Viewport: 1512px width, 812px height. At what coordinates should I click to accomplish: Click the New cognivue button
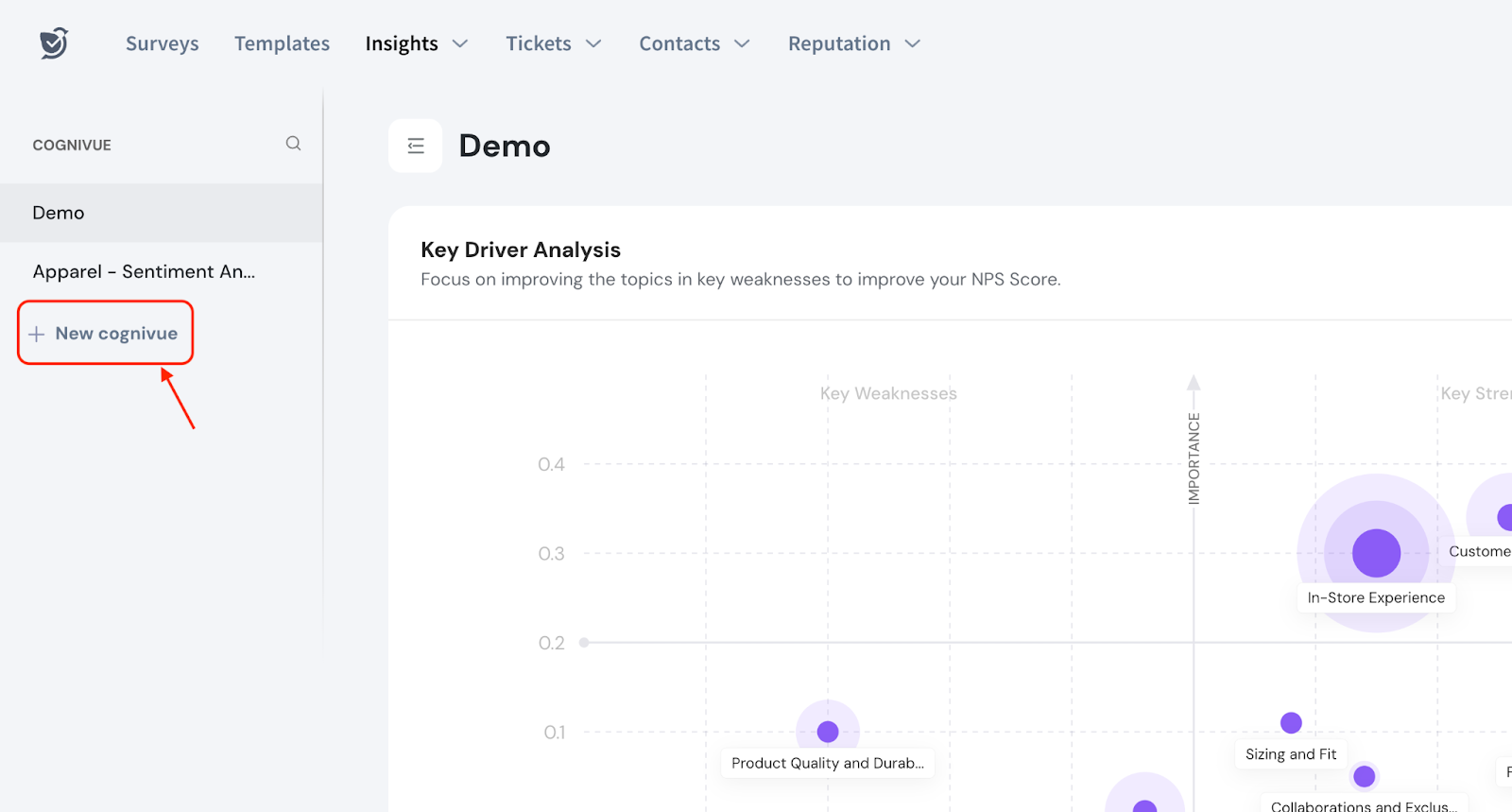[115, 334]
